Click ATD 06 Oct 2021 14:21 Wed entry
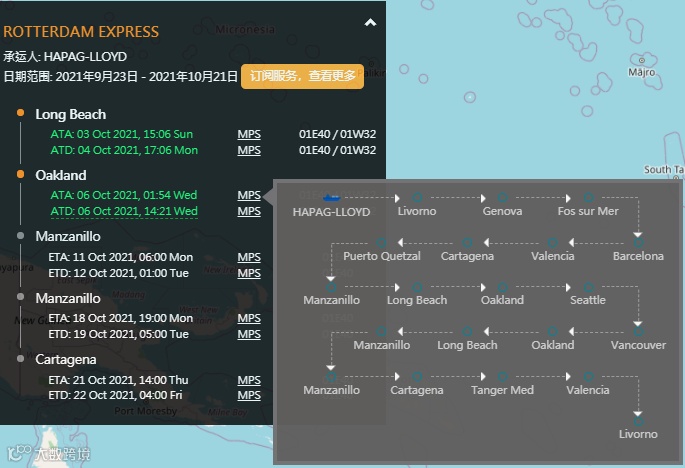The image size is (685, 468). pyautogui.click(x=124, y=211)
